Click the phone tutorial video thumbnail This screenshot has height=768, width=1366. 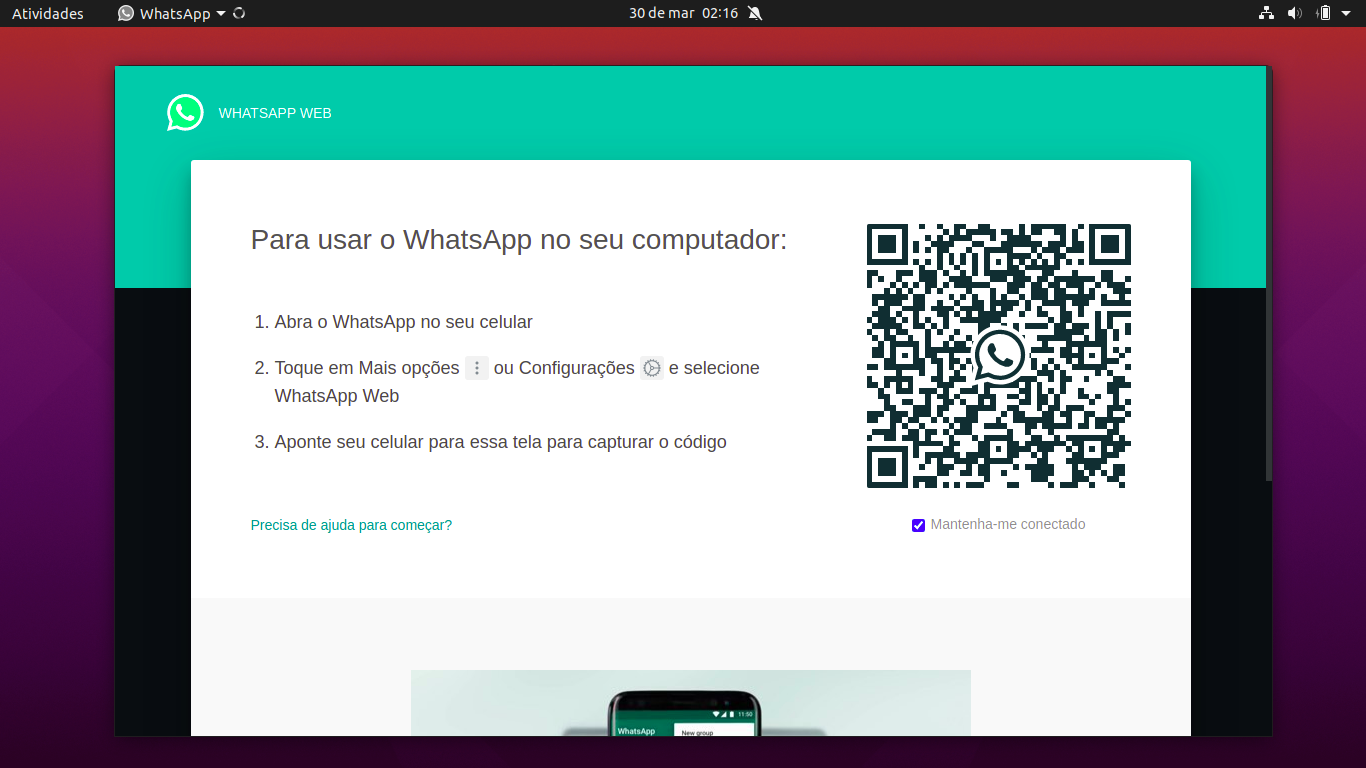click(691, 703)
